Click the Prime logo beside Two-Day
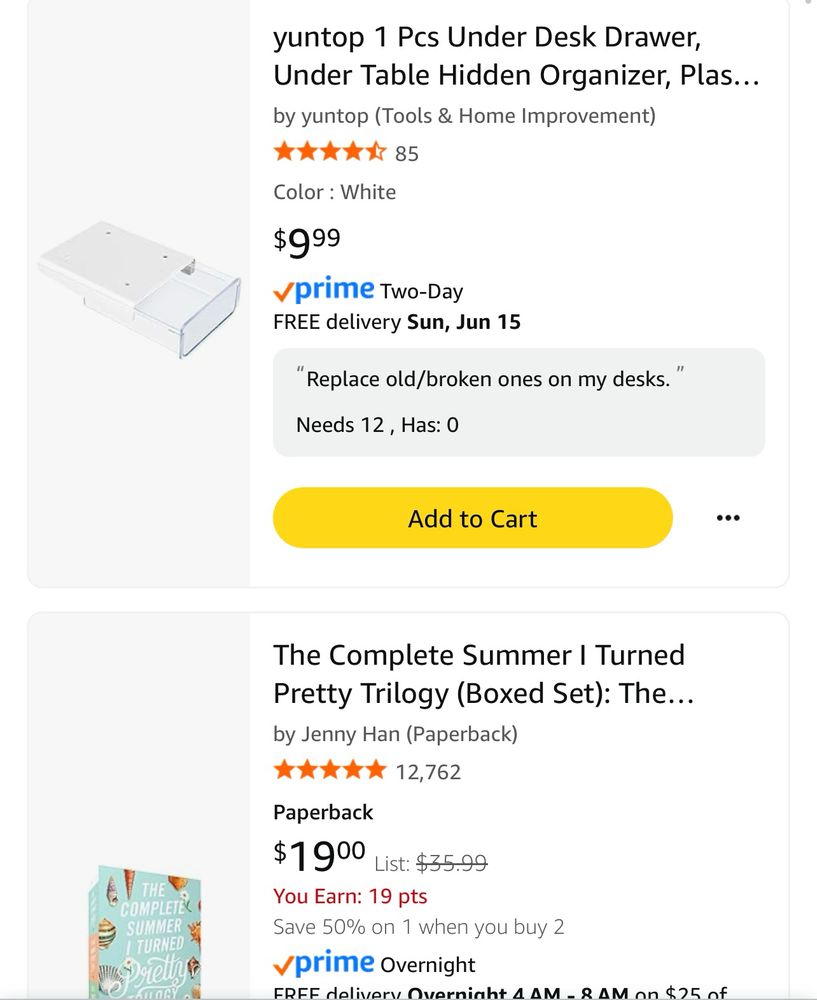The width and height of the screenshot is (817, 1000). 324,290
